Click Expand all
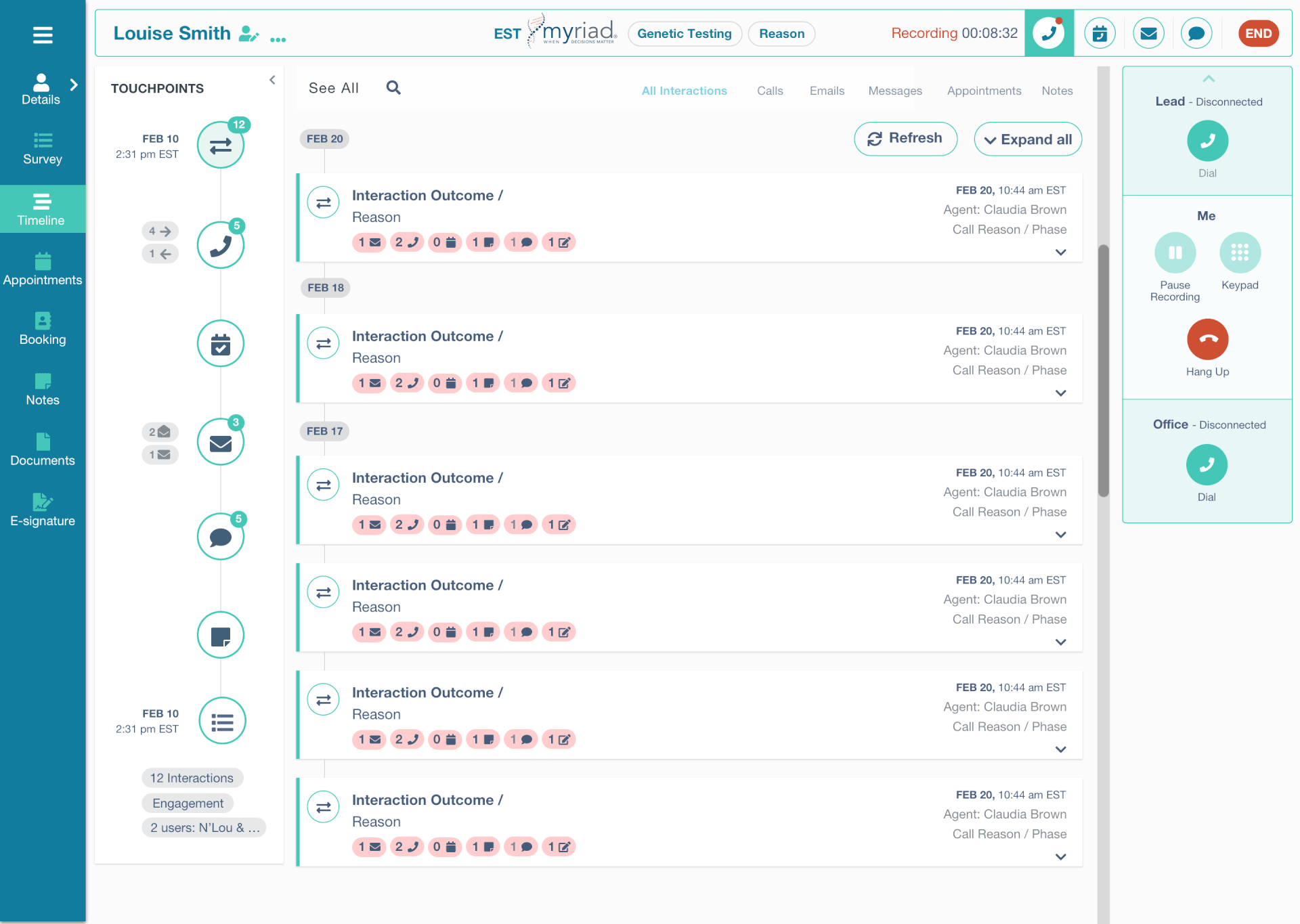Image resolution: width=1300 pixels, height=924 pixels. 1028,139
